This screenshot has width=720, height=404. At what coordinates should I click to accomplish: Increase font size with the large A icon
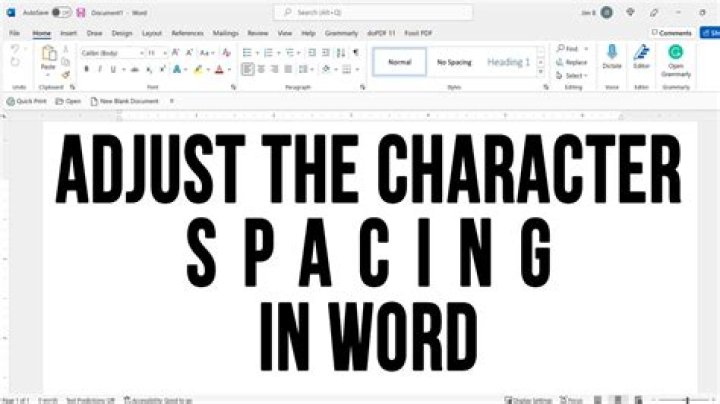point(175,53)
